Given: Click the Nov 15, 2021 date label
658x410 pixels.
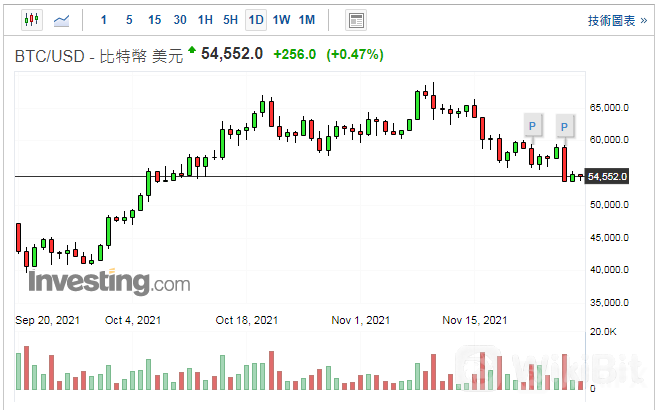Looking at the screenshot, I should [475, 320].
